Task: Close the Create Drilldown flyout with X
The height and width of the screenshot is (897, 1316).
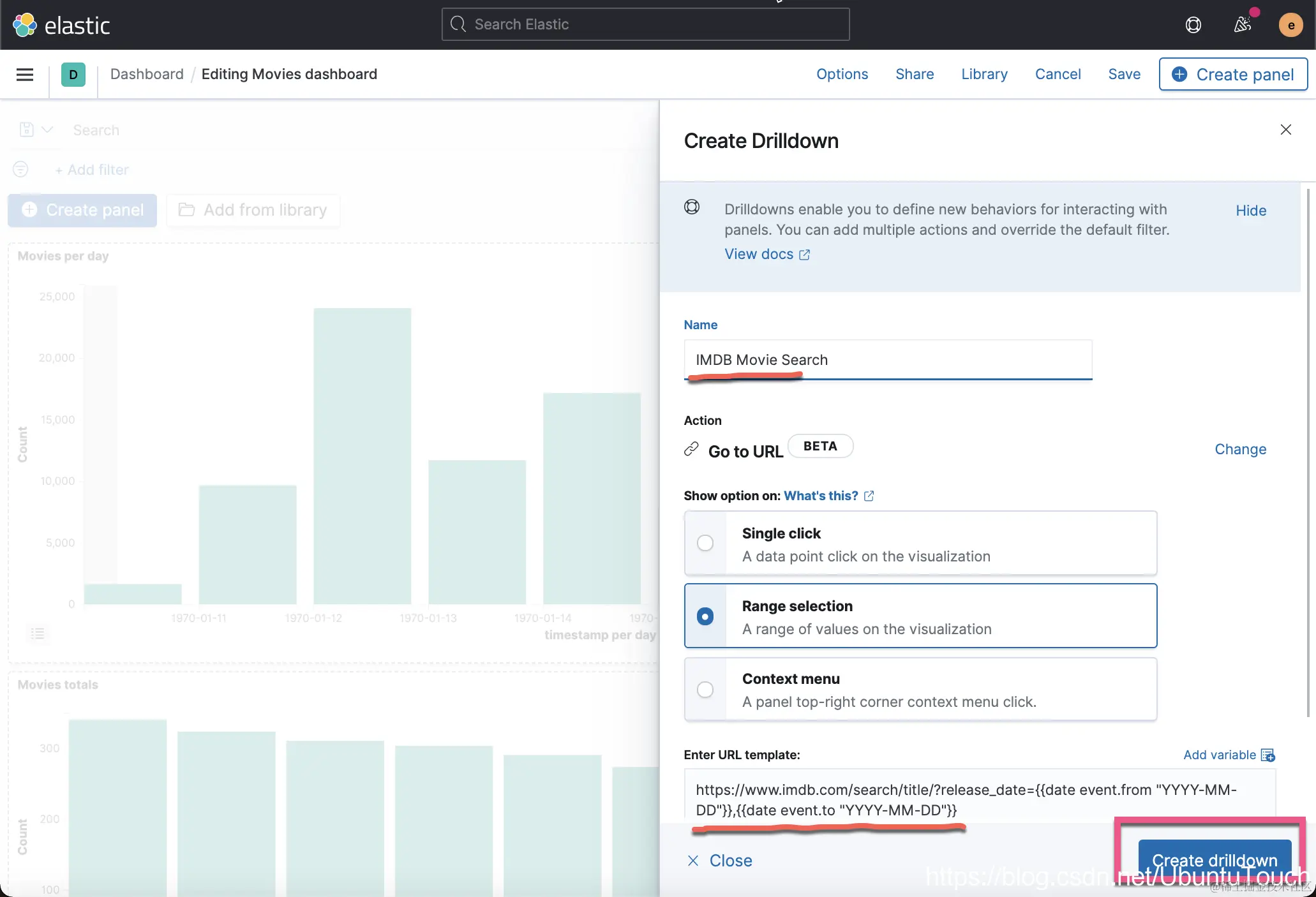Action: pyautogui.click(x=1285, y=130)
